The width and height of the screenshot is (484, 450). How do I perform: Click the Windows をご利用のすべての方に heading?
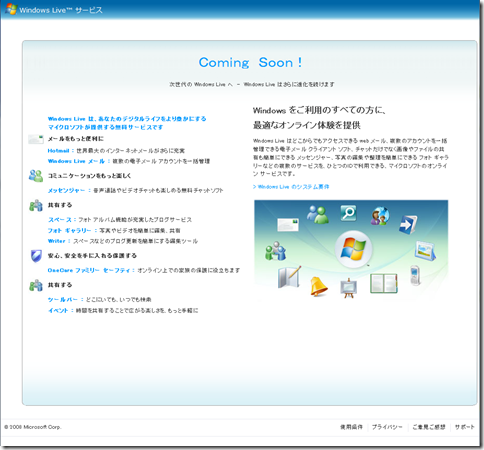[x=319, y=110]
